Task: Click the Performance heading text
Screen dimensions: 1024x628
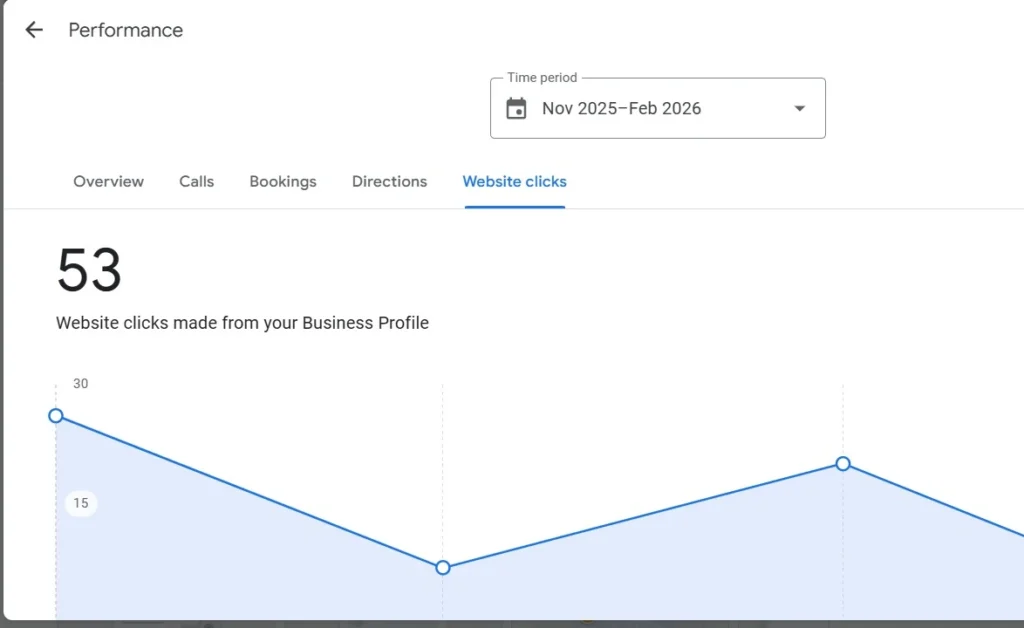Action: 125,30
